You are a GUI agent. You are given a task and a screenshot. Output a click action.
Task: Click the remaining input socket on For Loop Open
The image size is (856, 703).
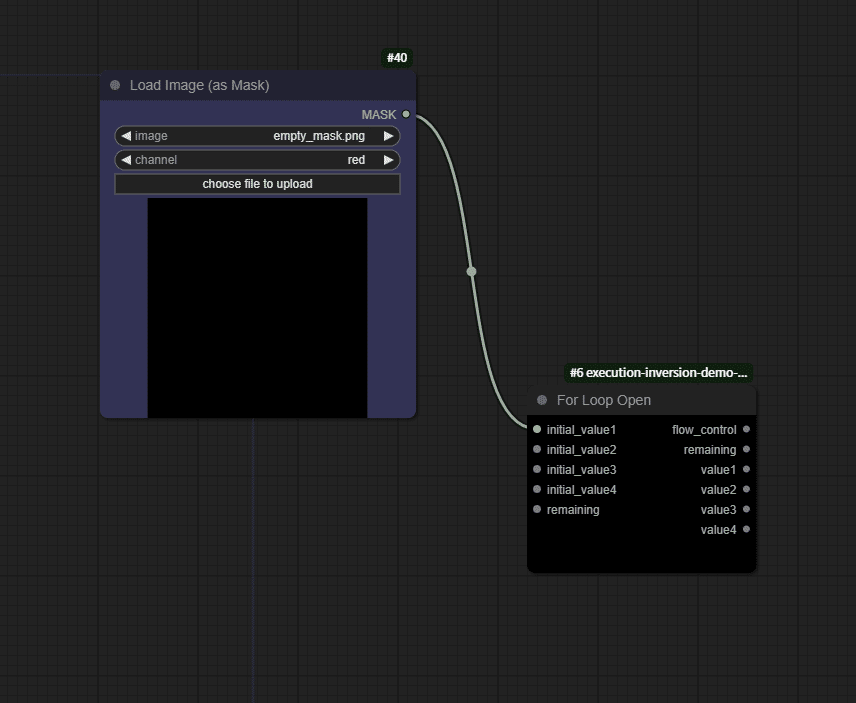pyautogui.click(x=537, y=509)
